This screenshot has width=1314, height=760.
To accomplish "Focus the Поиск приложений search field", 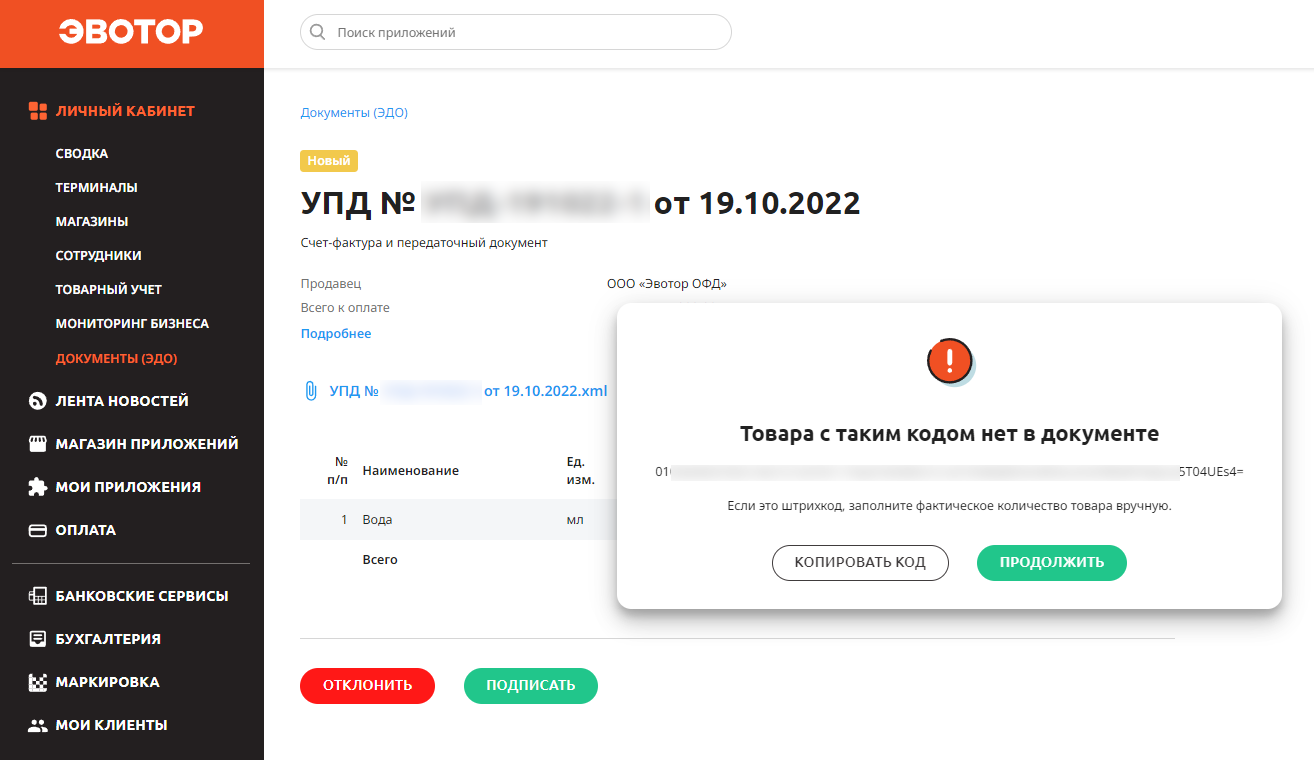I will point(516,32).
